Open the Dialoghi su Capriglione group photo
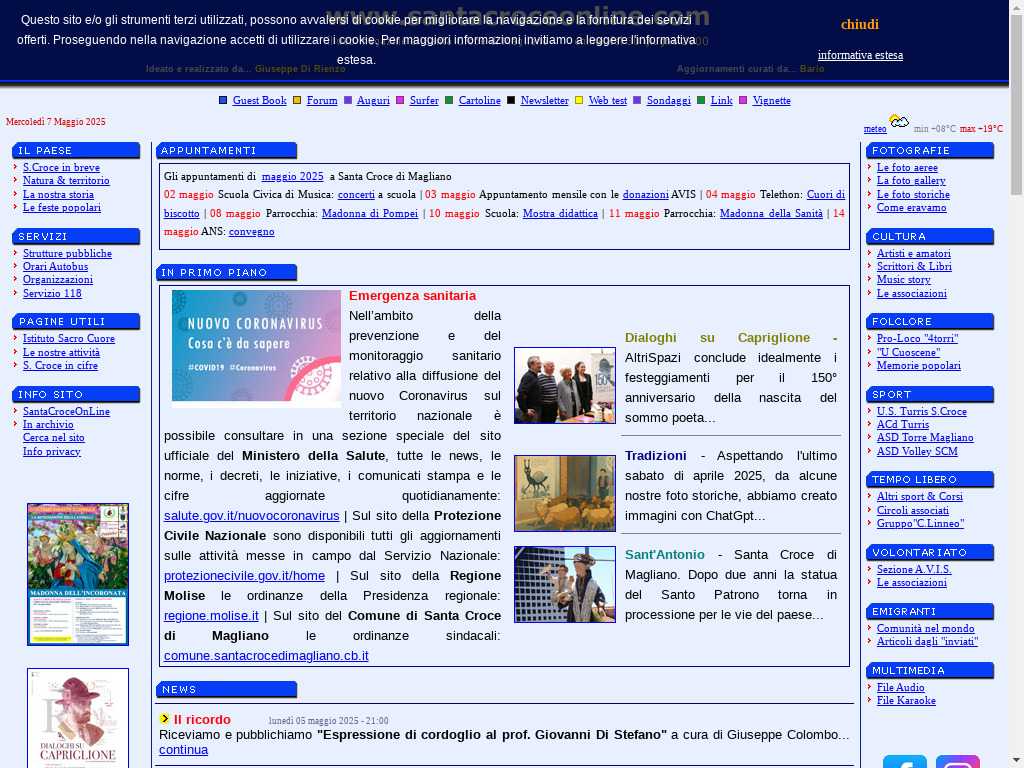The width and height of the screenshot is (1024, 768). coord(565,385)
